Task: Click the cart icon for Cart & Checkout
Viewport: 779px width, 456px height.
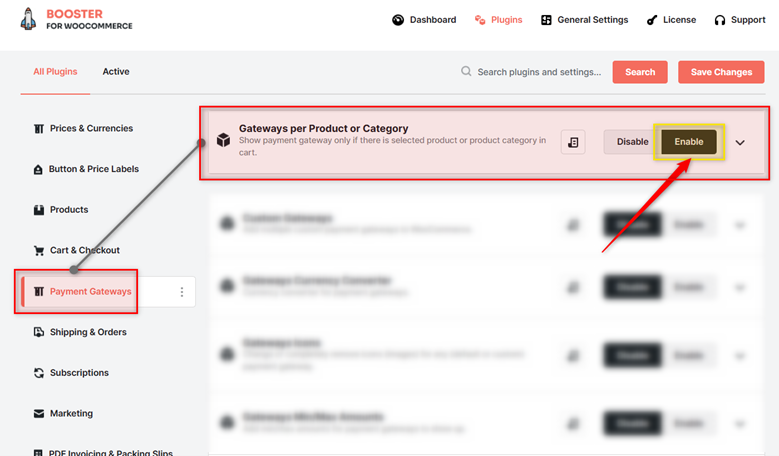Action: point(39,250)
